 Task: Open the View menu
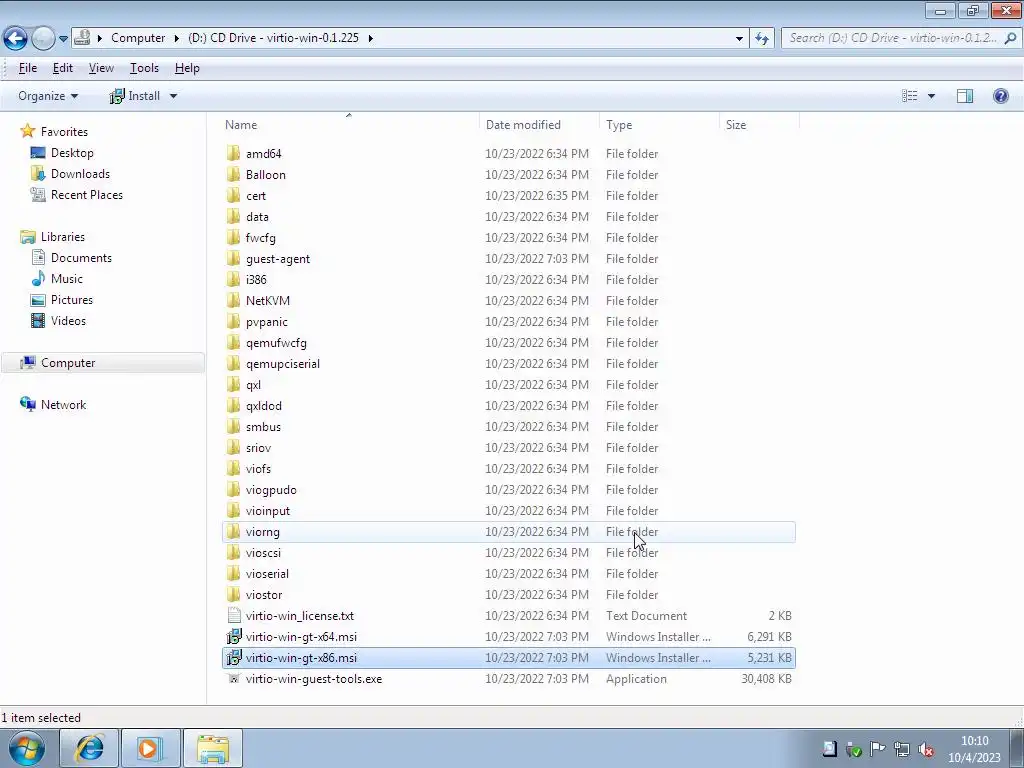click(101, 68)
